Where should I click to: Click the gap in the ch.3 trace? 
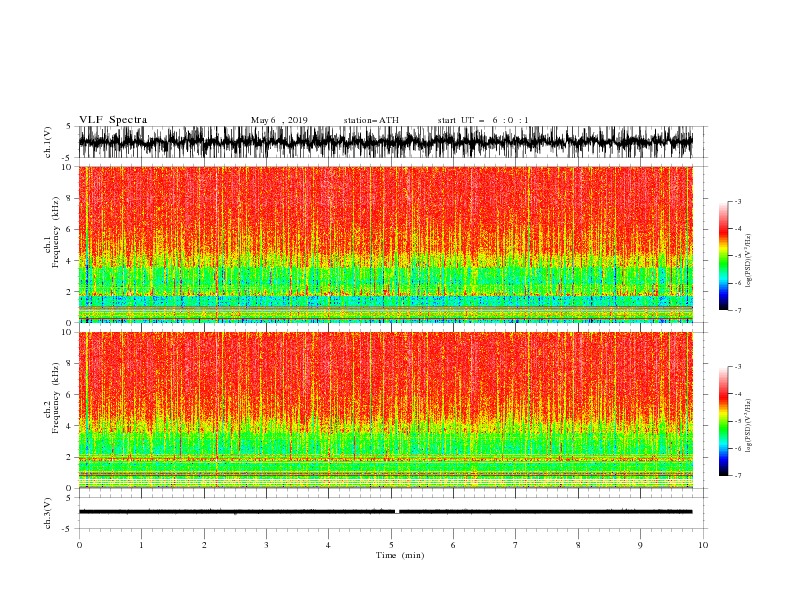pyautogui.click(x=397, y=512)
